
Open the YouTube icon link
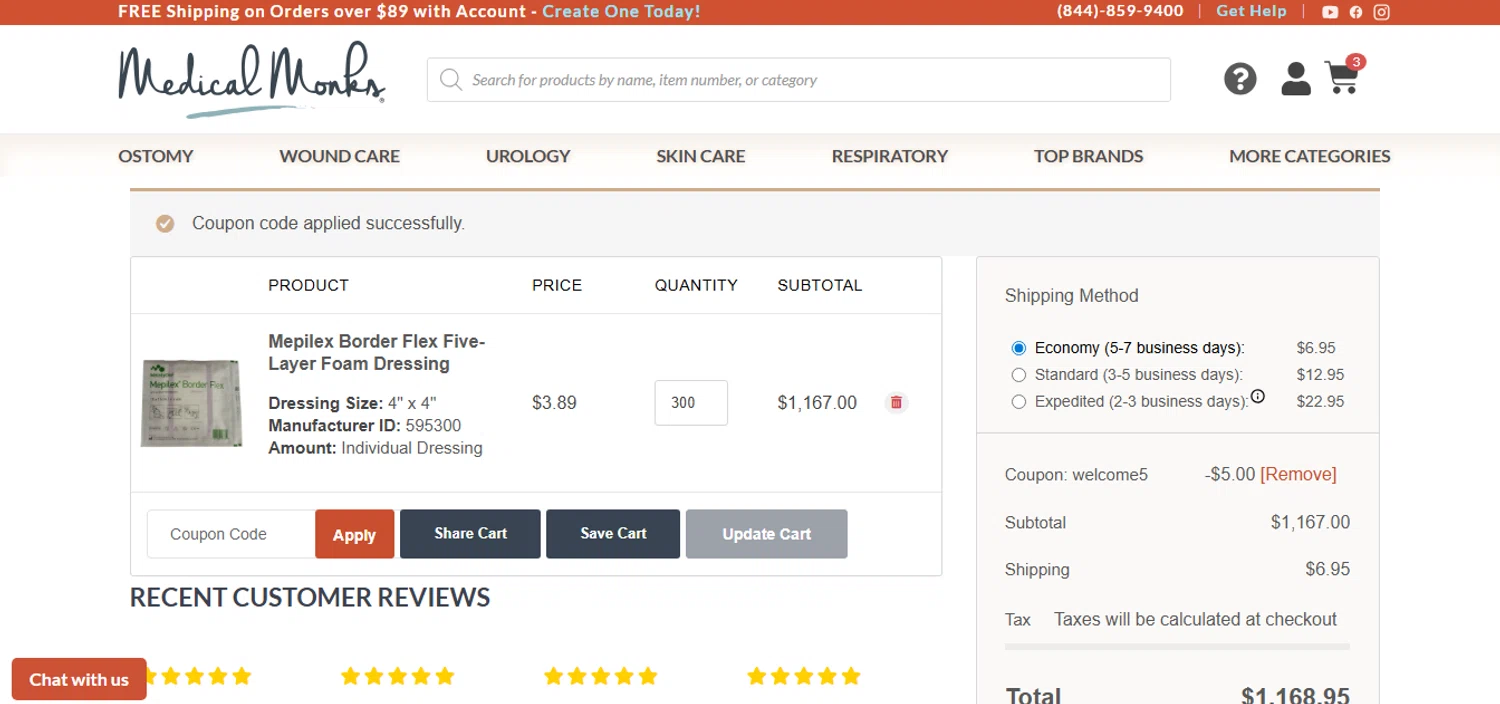click(x=1330, y=12)
